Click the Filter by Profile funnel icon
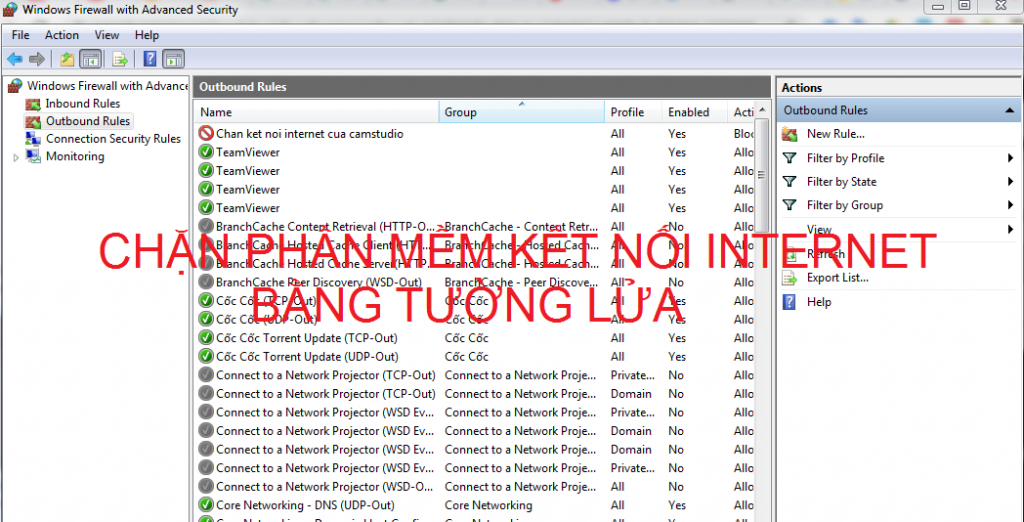1024x522 pixels. coord(790,158)
